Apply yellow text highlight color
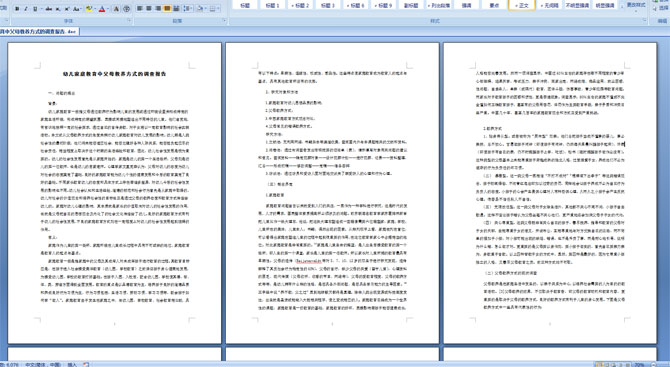The image size is (670, 367). click(x=89, y=9)
